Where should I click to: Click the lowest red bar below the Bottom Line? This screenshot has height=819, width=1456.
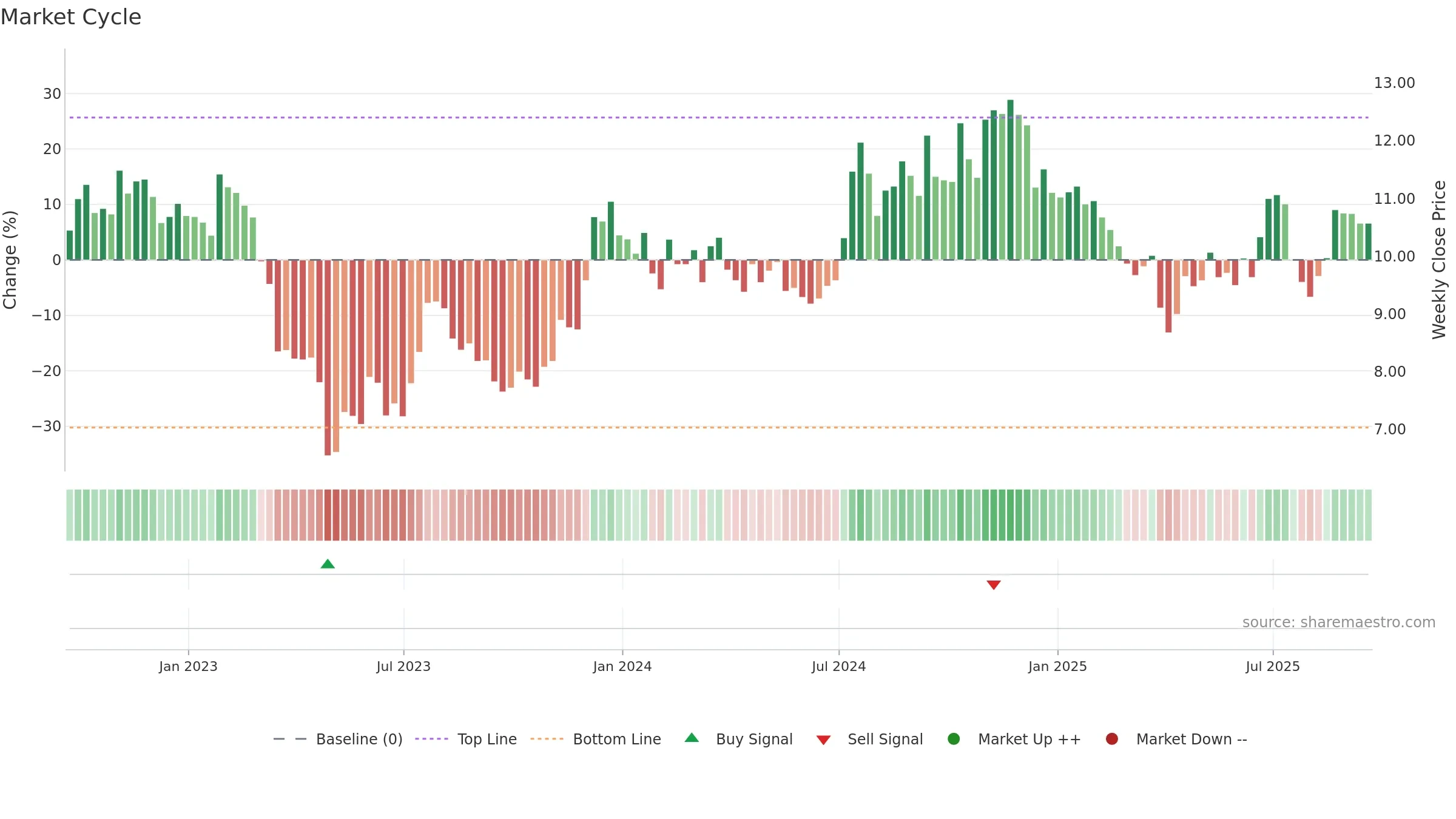[328, 358]
